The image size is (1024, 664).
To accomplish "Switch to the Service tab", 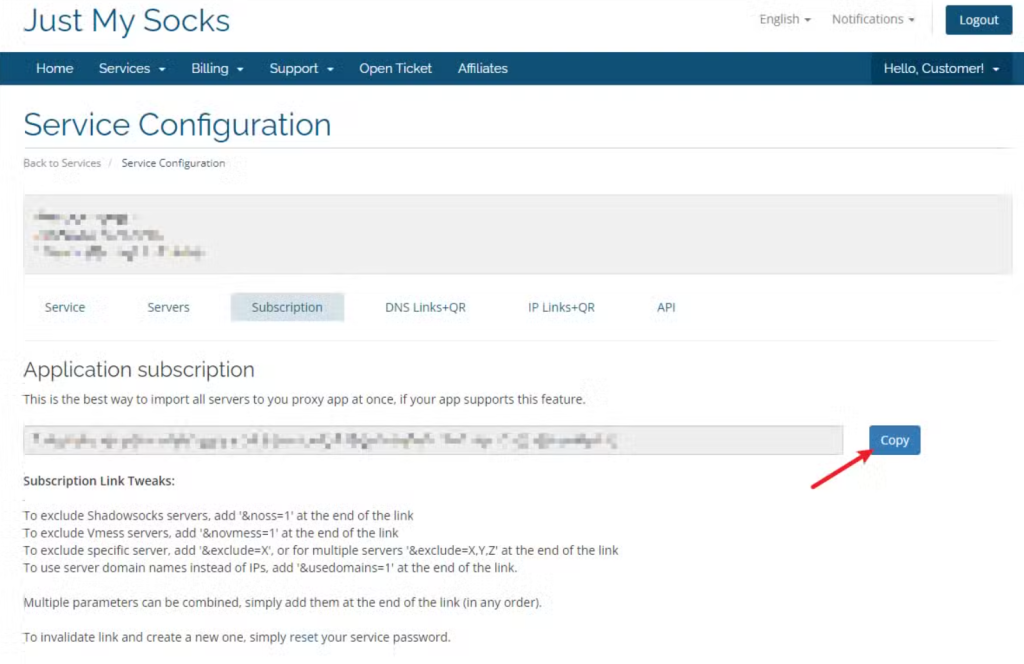I will pos(65,308).
